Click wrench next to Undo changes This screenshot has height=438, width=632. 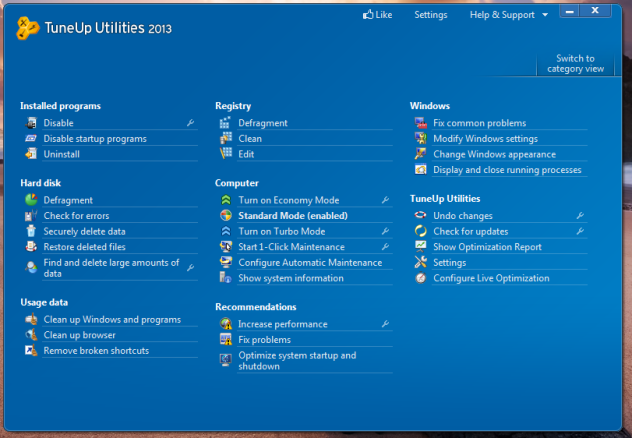pyautogui.click(x=580, y=215)
